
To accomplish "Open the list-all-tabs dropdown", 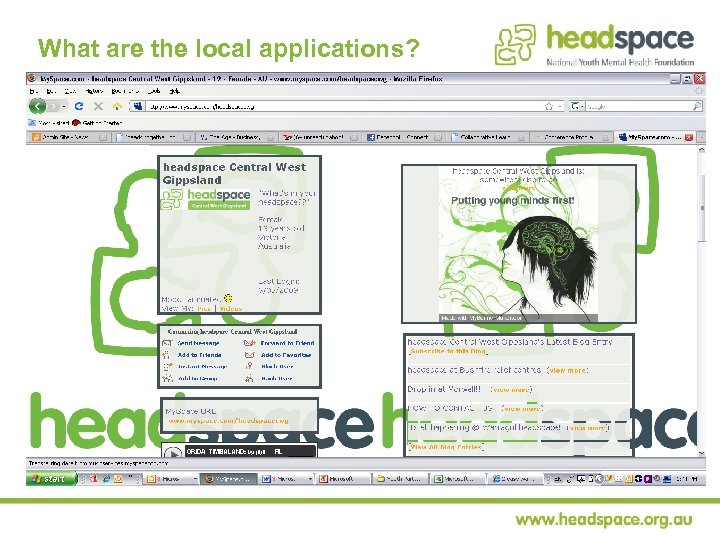I will (701, 137).
